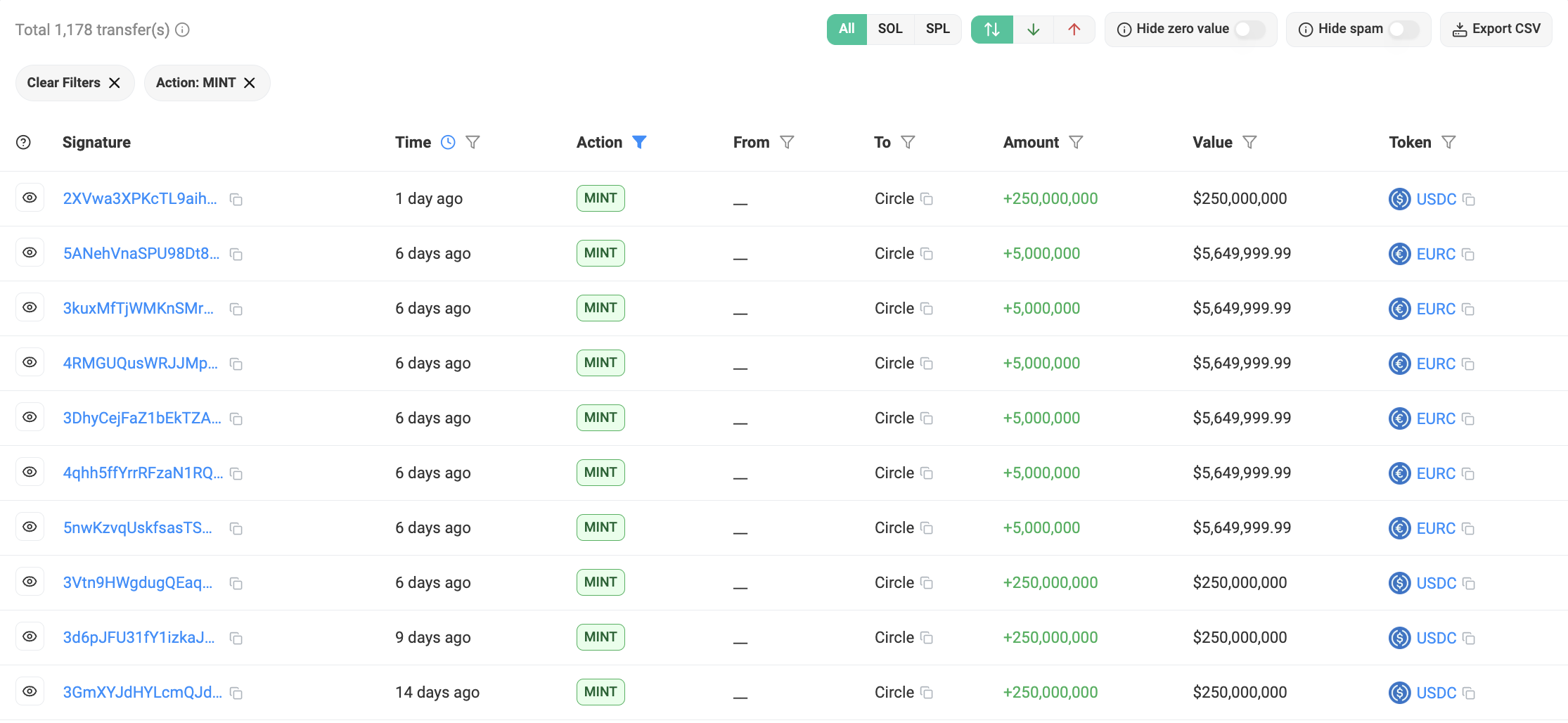Click the clock icon next to Time column
1568x723 pixels.
click(x=448, y=142)
